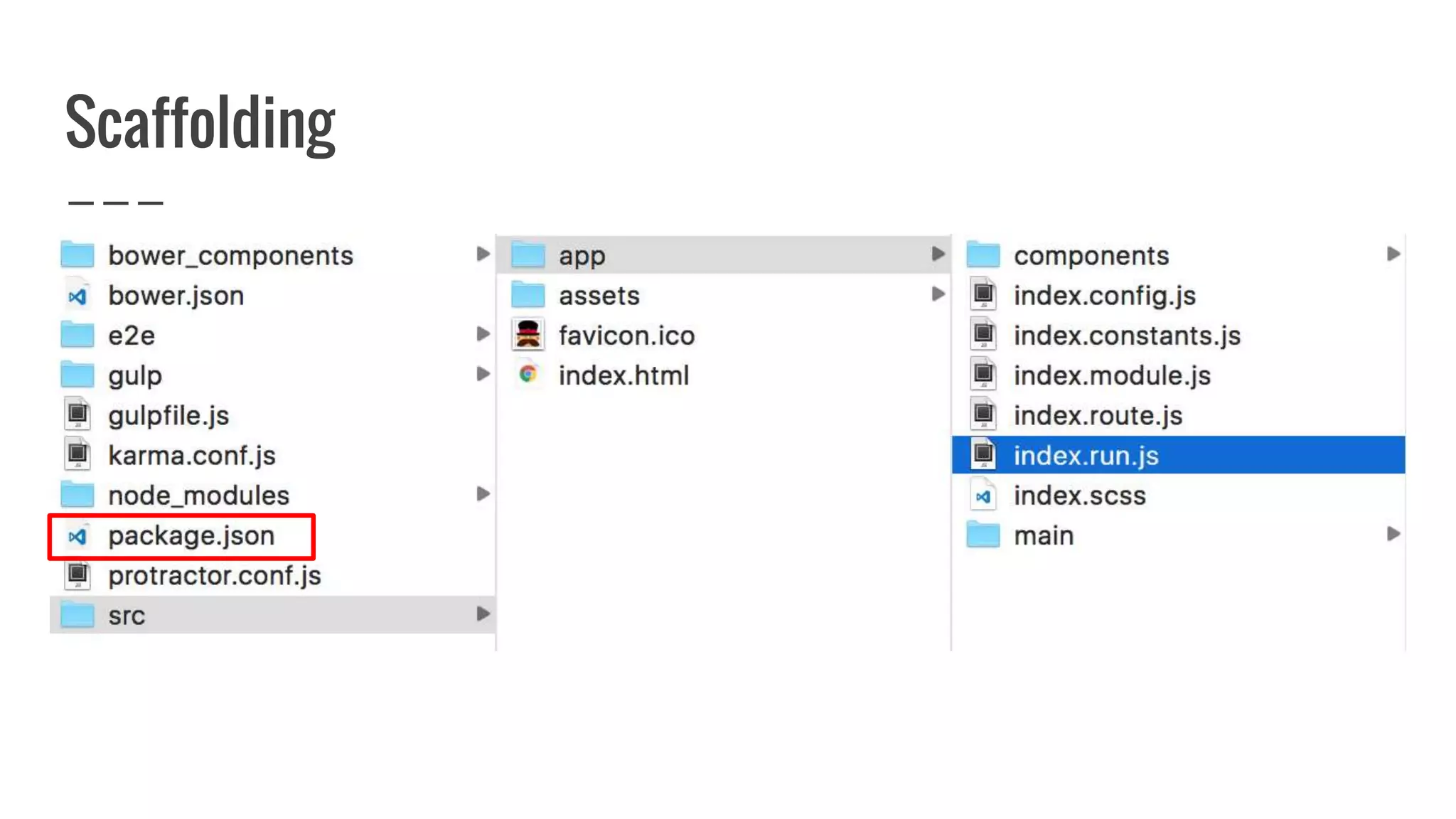Image resolution: width=1456 pixels, height=819 pixels.
Task: Expand the assets folder arrow
Action: click(x=938, y=294)
